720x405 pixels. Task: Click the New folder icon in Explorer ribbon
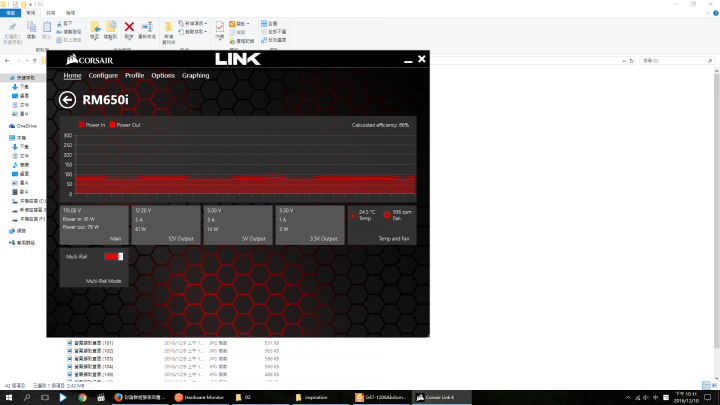click(x=169, y=28)
